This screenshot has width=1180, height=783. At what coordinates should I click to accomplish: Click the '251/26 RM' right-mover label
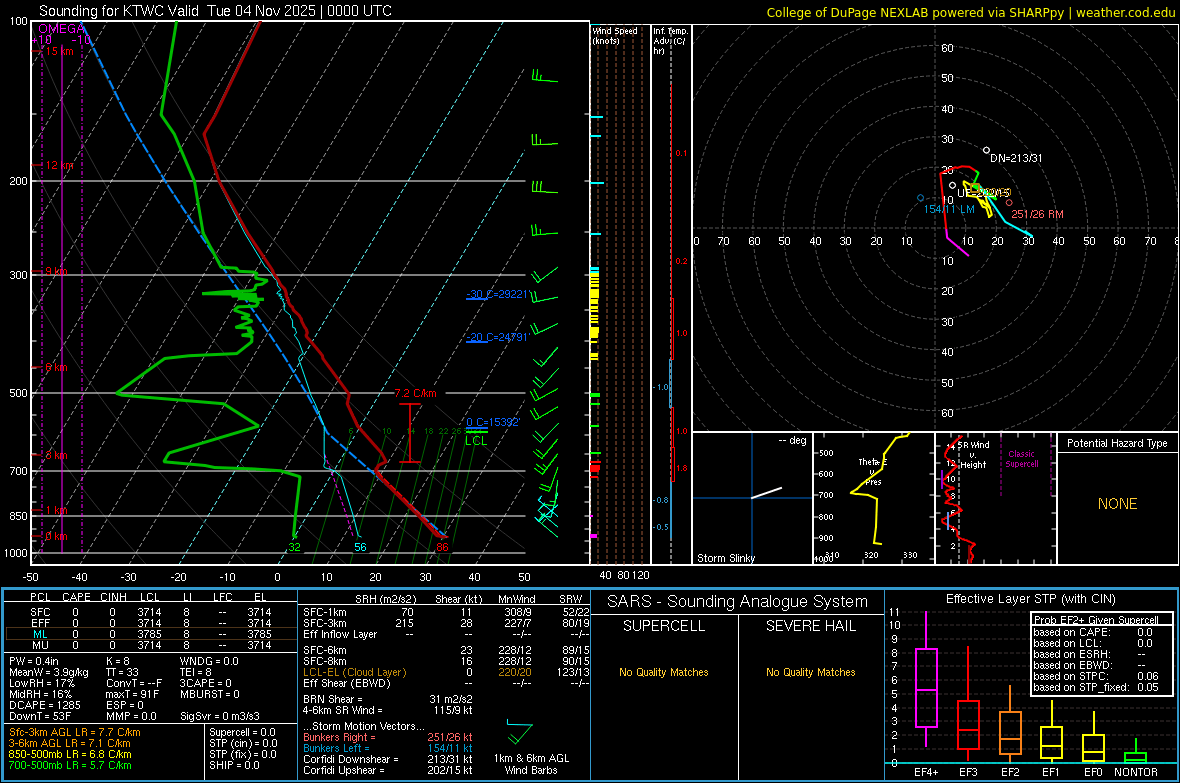point(1037,215)
